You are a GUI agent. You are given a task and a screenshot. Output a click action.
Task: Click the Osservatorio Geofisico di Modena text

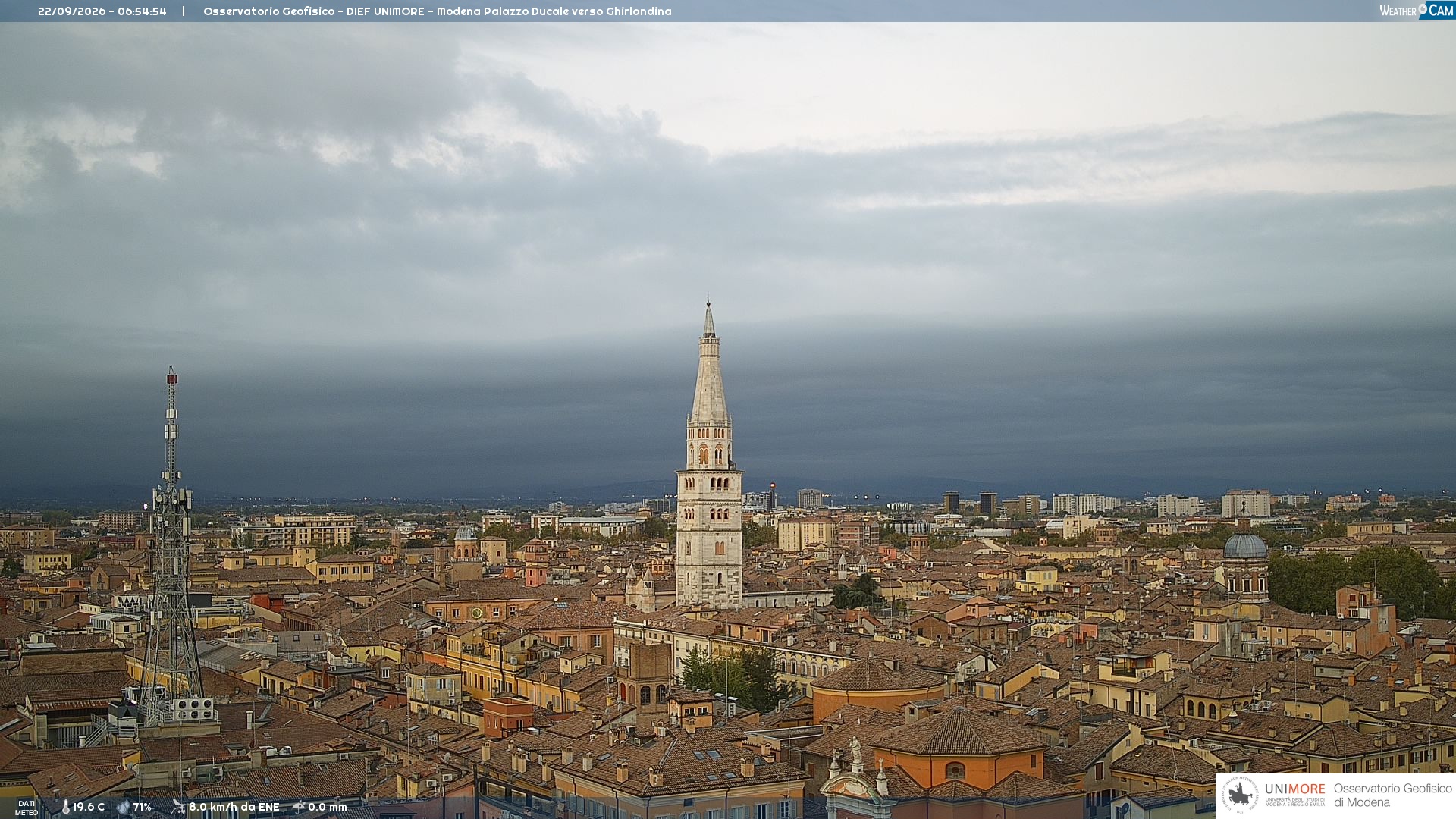click(1392, 795)
